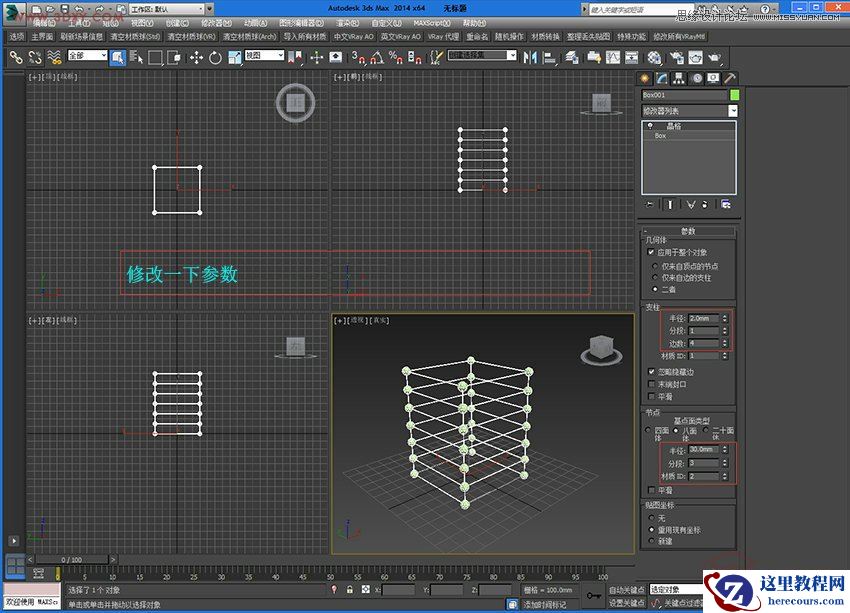Open the Material Editor
This screenshot has height=613, width=850.
(x=652, y=60)
